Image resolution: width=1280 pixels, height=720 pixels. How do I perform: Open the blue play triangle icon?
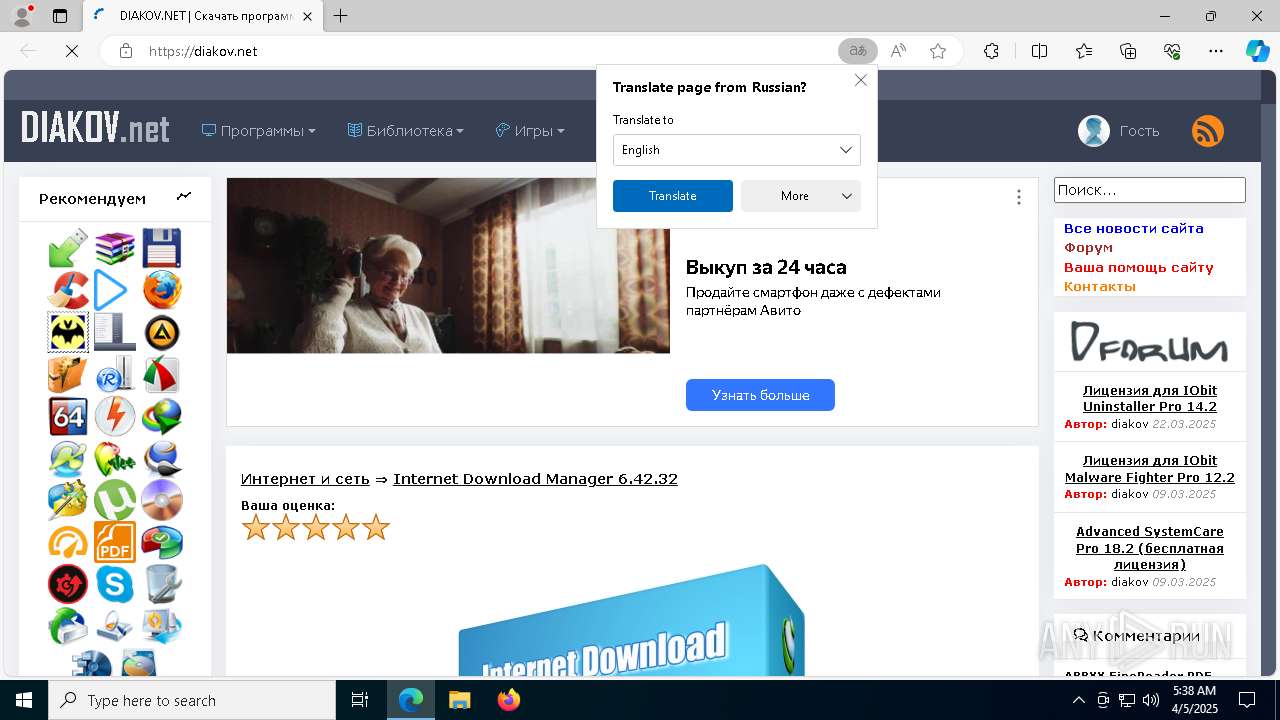[x=111, y=290]
